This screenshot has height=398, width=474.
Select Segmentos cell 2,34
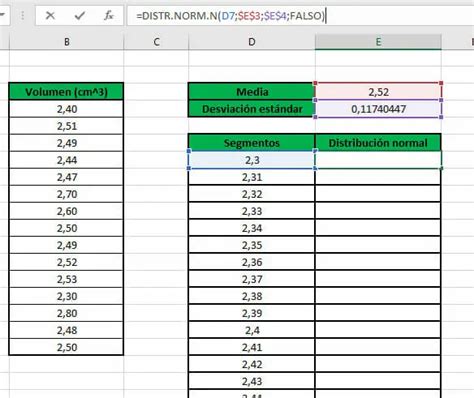252,228
